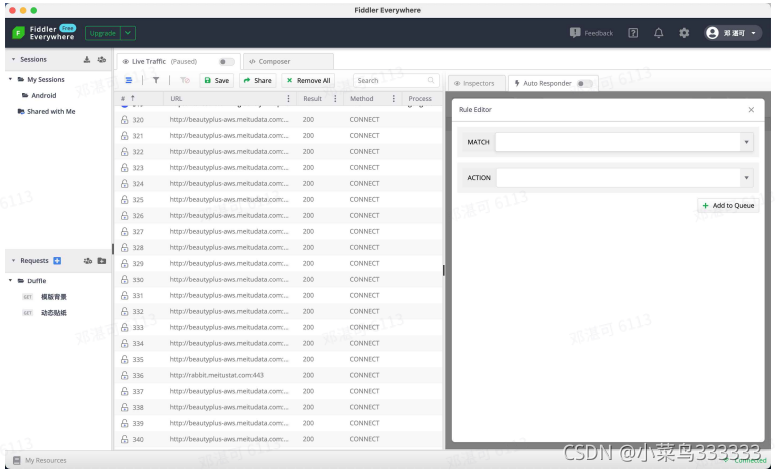Click the ACTION input field
776x471 pixels.
pos(618,178)
